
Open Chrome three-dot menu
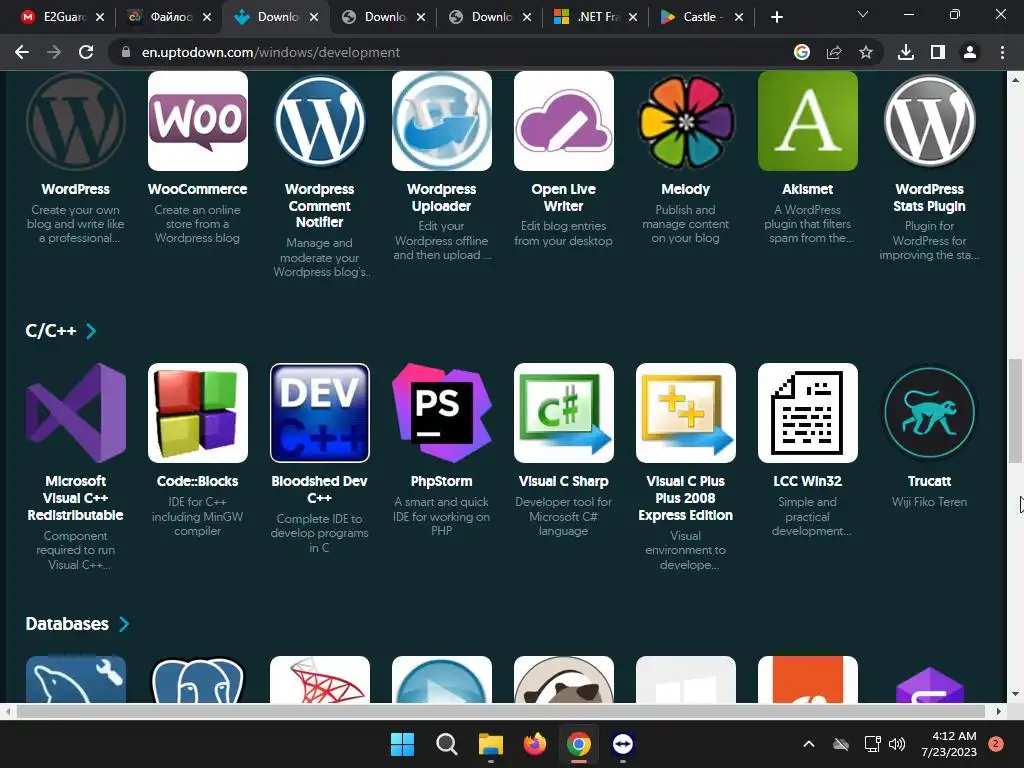[x=1002, y=52]
